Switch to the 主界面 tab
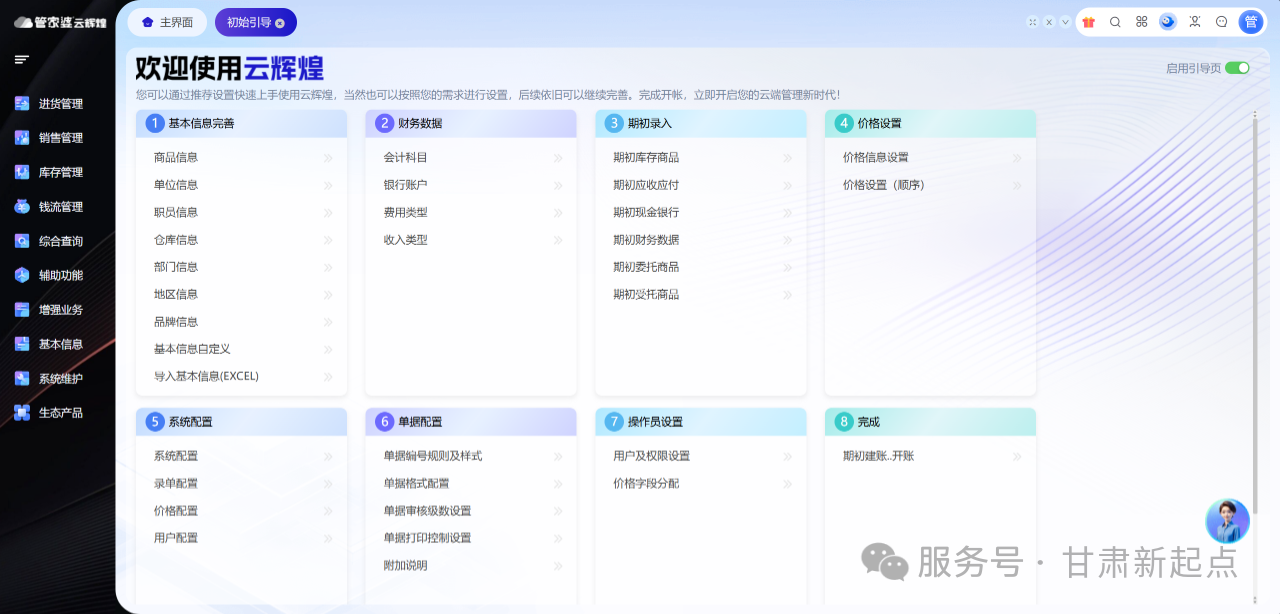 167,22
